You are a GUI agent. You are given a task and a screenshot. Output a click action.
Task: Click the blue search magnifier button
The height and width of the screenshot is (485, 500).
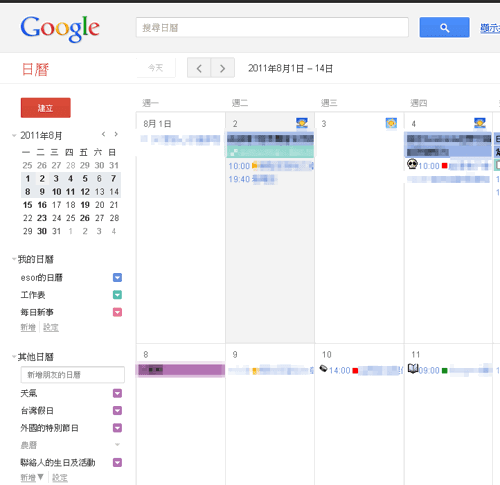(444, 27)
